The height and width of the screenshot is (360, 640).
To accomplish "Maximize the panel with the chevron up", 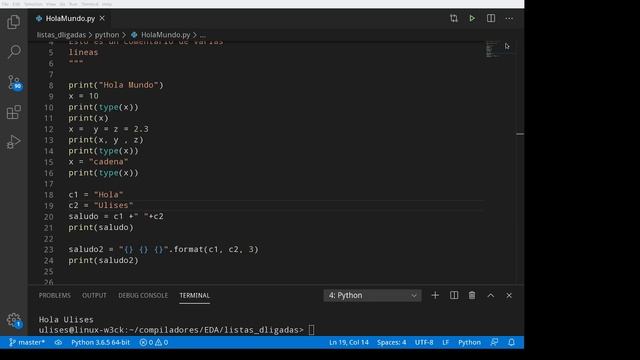I will point(491,296).
